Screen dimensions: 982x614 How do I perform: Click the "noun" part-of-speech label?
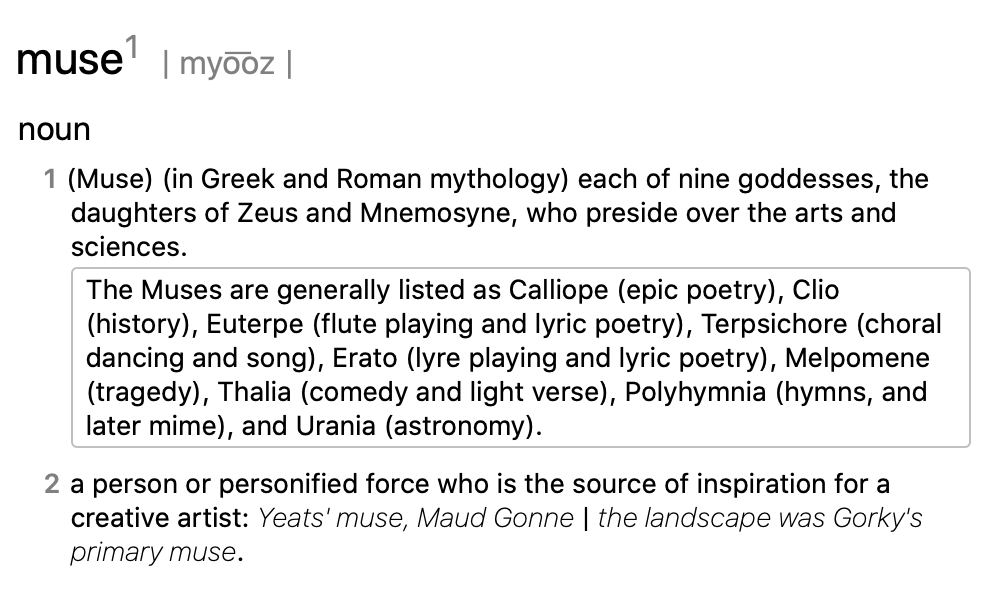(x=54, y=129)
